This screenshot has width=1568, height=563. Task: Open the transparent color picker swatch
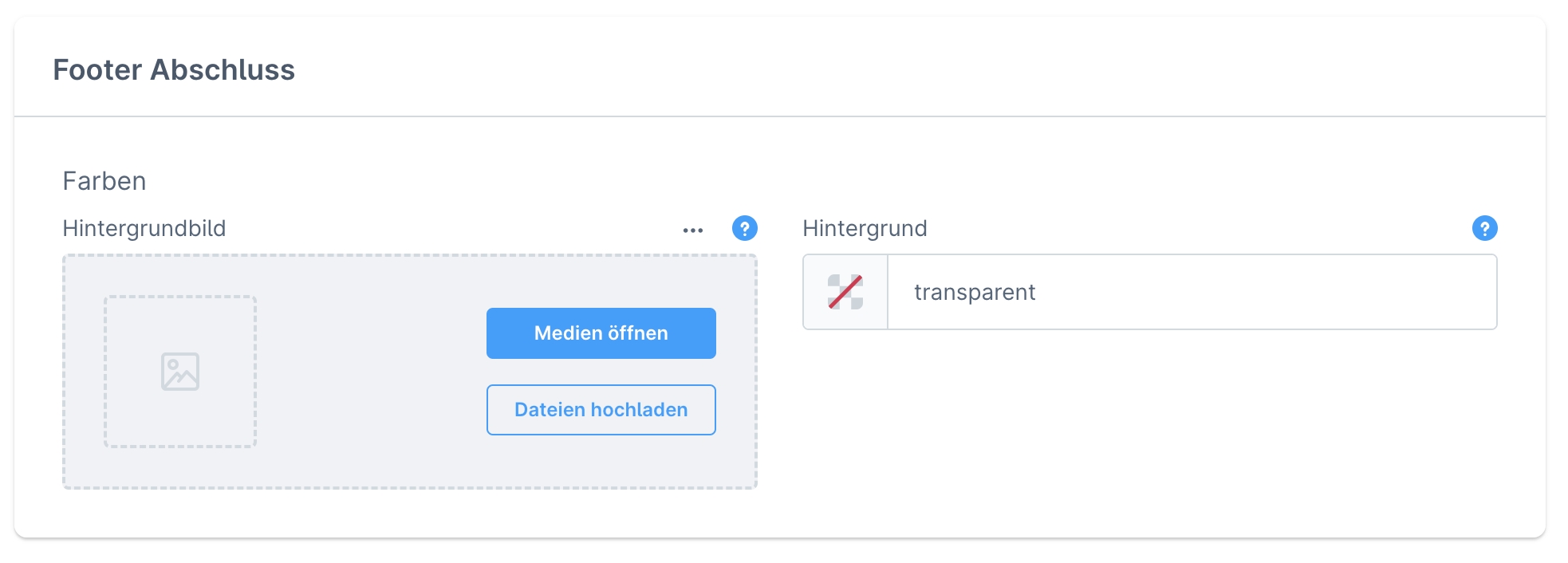tap(845, 292)
